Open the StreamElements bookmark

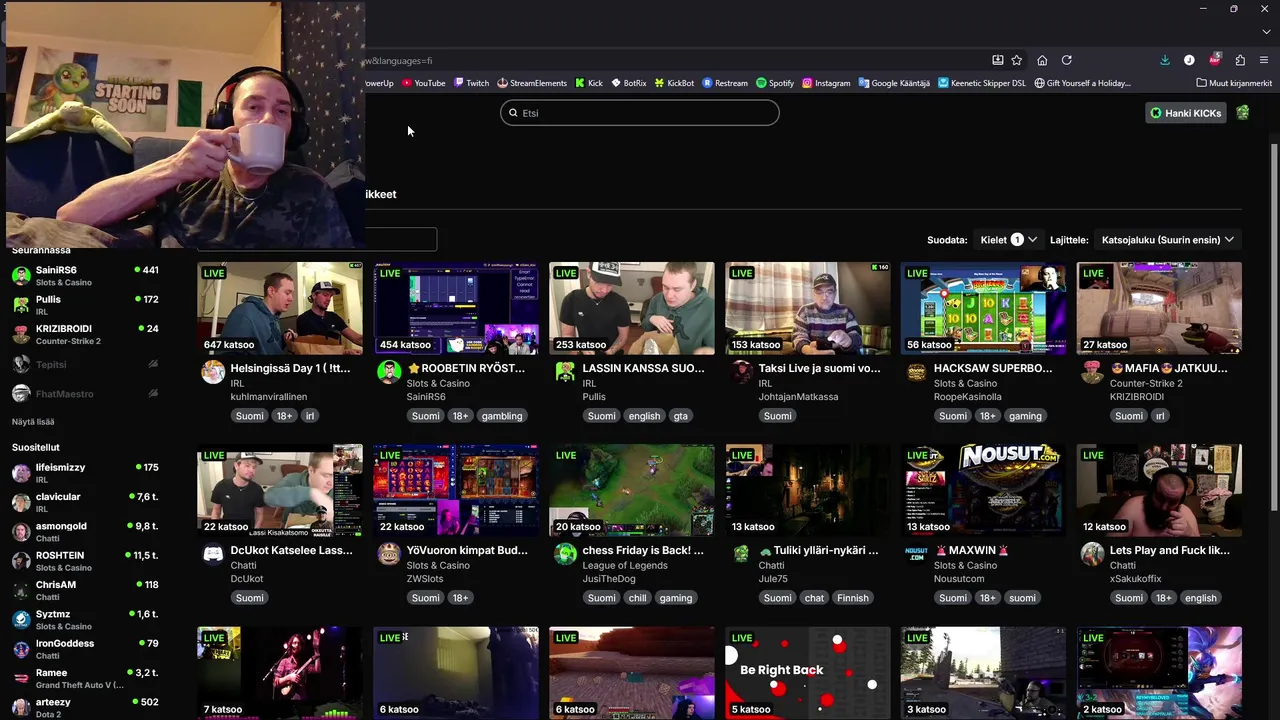click(x=532, y=83)
